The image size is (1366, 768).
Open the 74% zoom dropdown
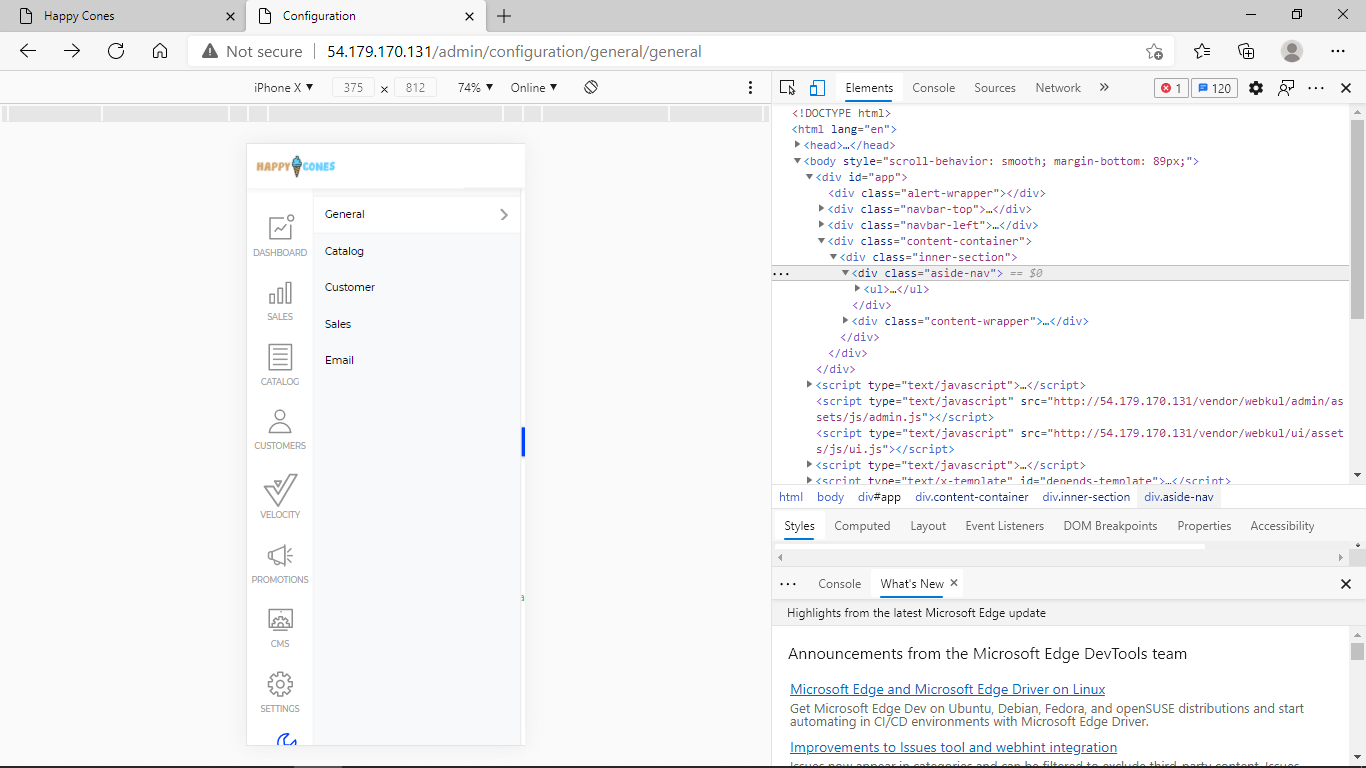[475, 88]
